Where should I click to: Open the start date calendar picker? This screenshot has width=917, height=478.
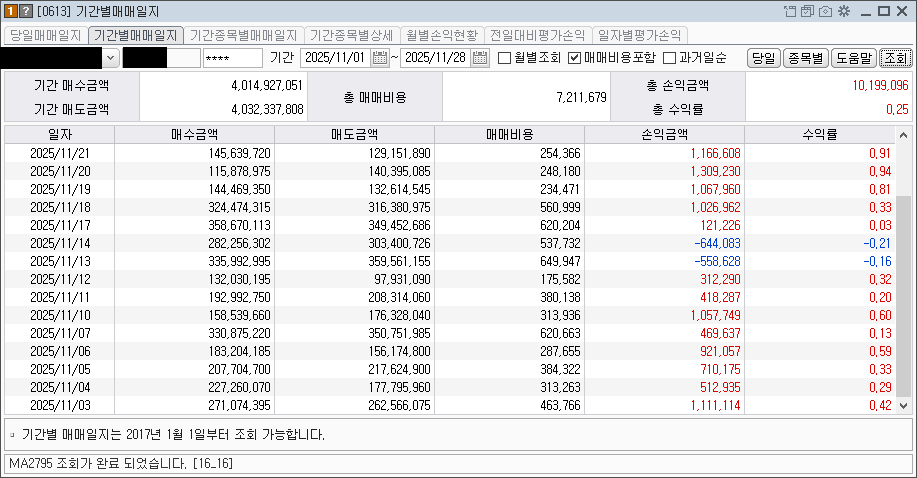pos(380,58)
